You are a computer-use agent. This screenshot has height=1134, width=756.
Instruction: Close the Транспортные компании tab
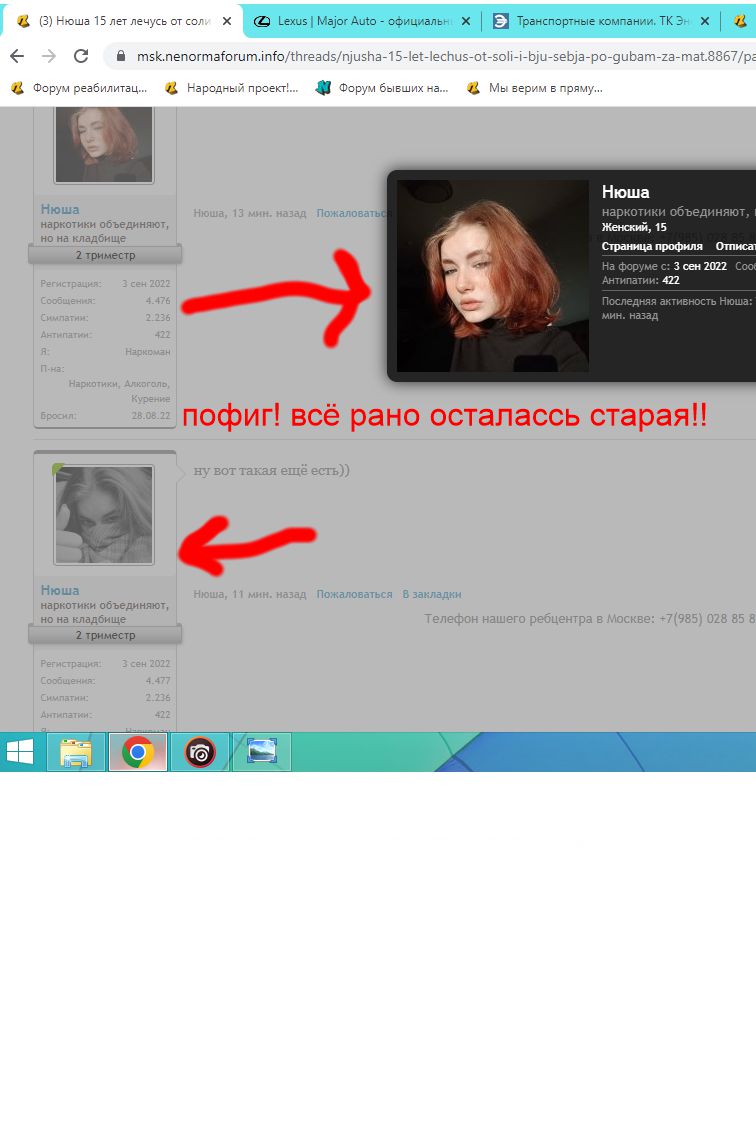tap(705, 20)
